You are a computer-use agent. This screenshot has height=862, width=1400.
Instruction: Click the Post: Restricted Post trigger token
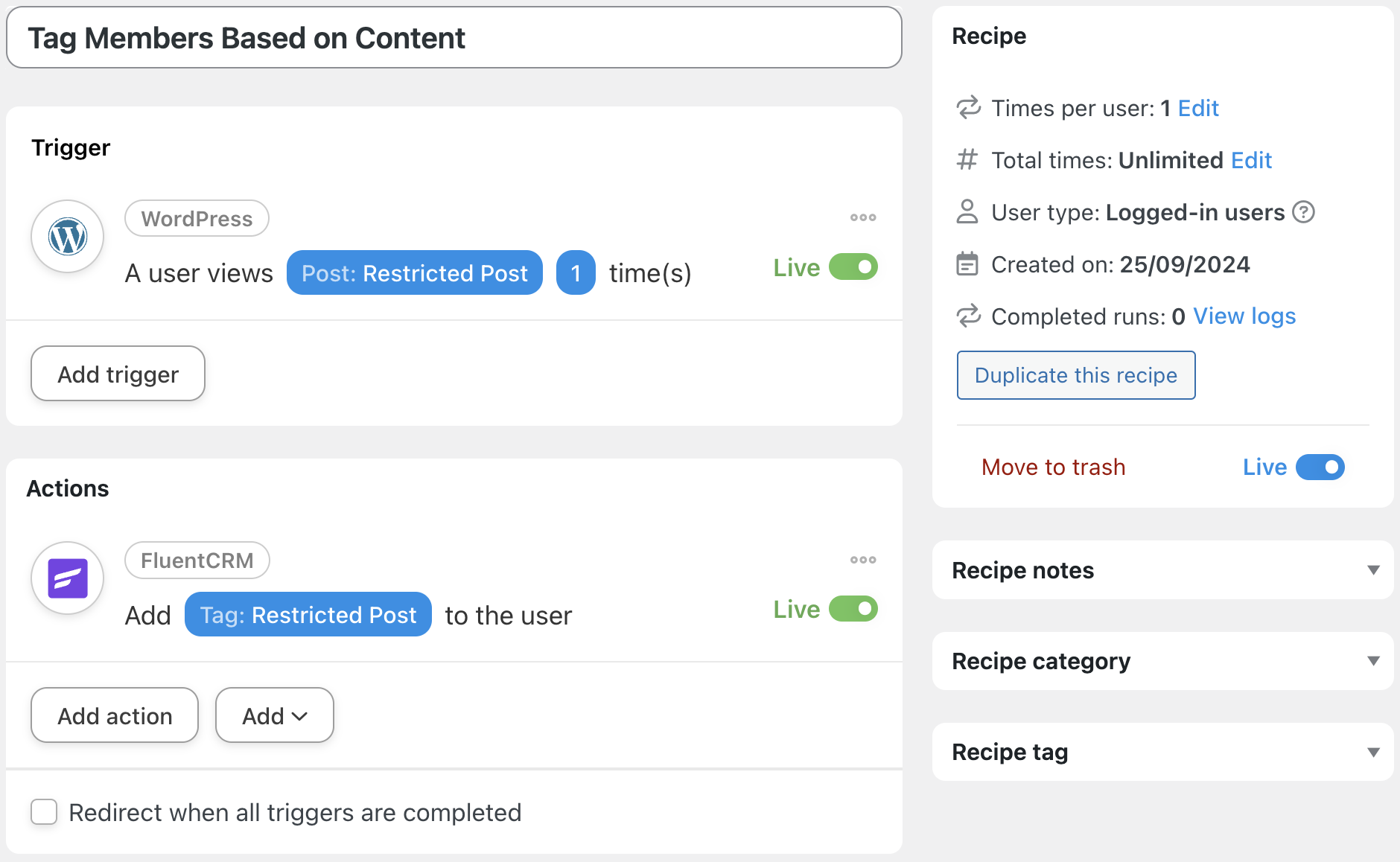click(x=415, y=273)
